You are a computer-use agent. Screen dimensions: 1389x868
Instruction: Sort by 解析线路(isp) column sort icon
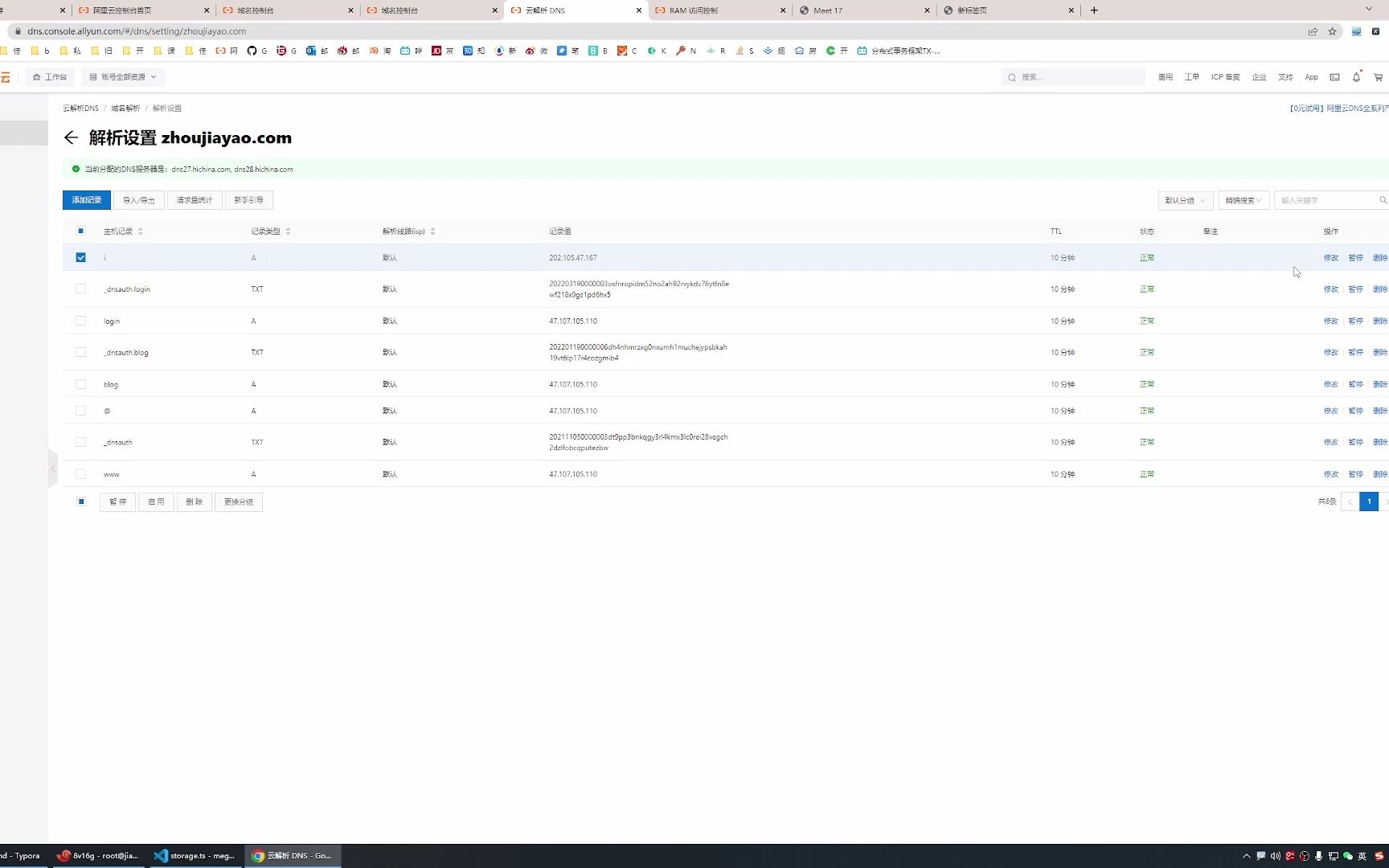(x=432, y=231)
